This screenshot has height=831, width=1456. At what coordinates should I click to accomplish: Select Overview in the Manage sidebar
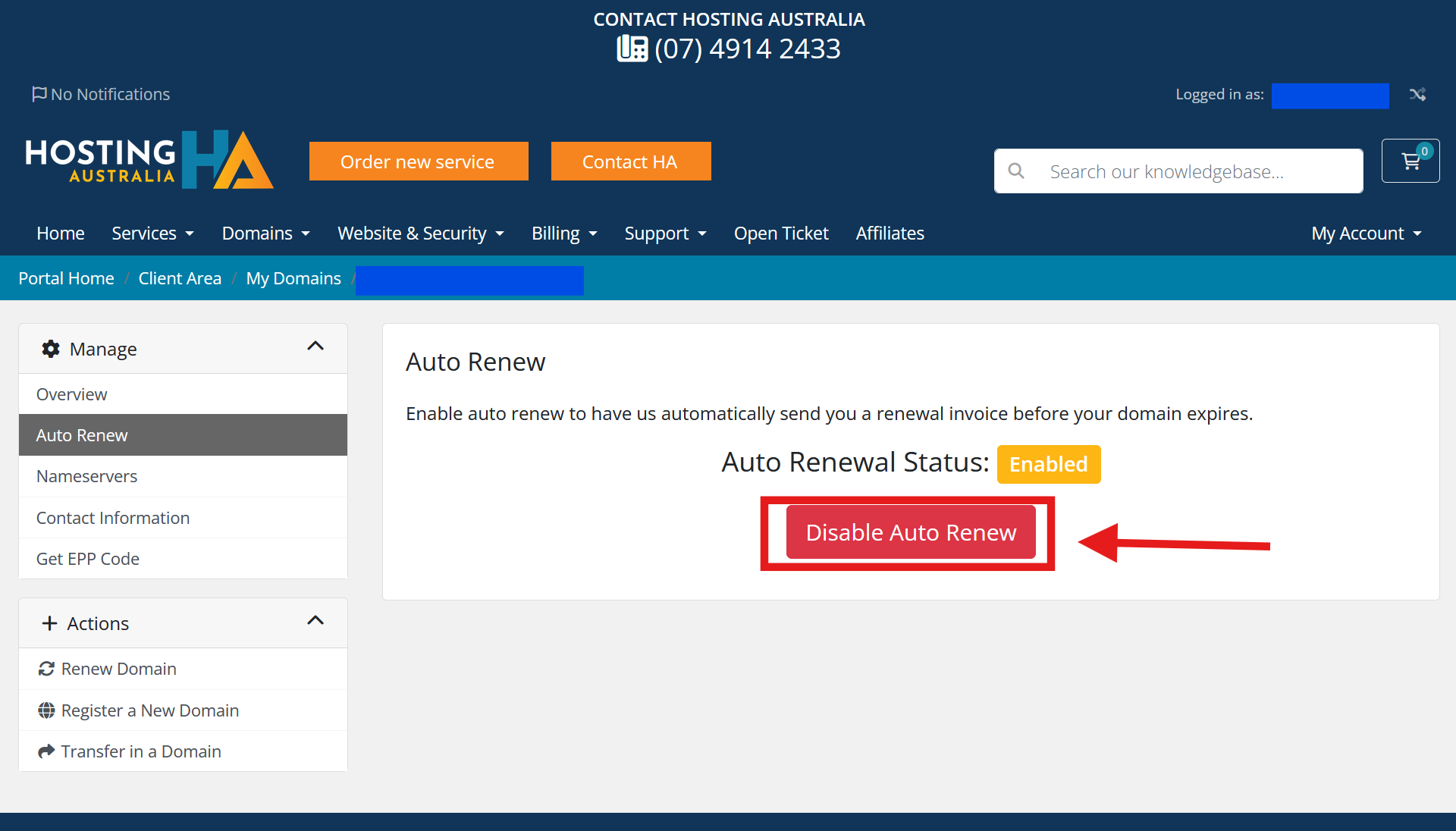[x=183, y=394]
